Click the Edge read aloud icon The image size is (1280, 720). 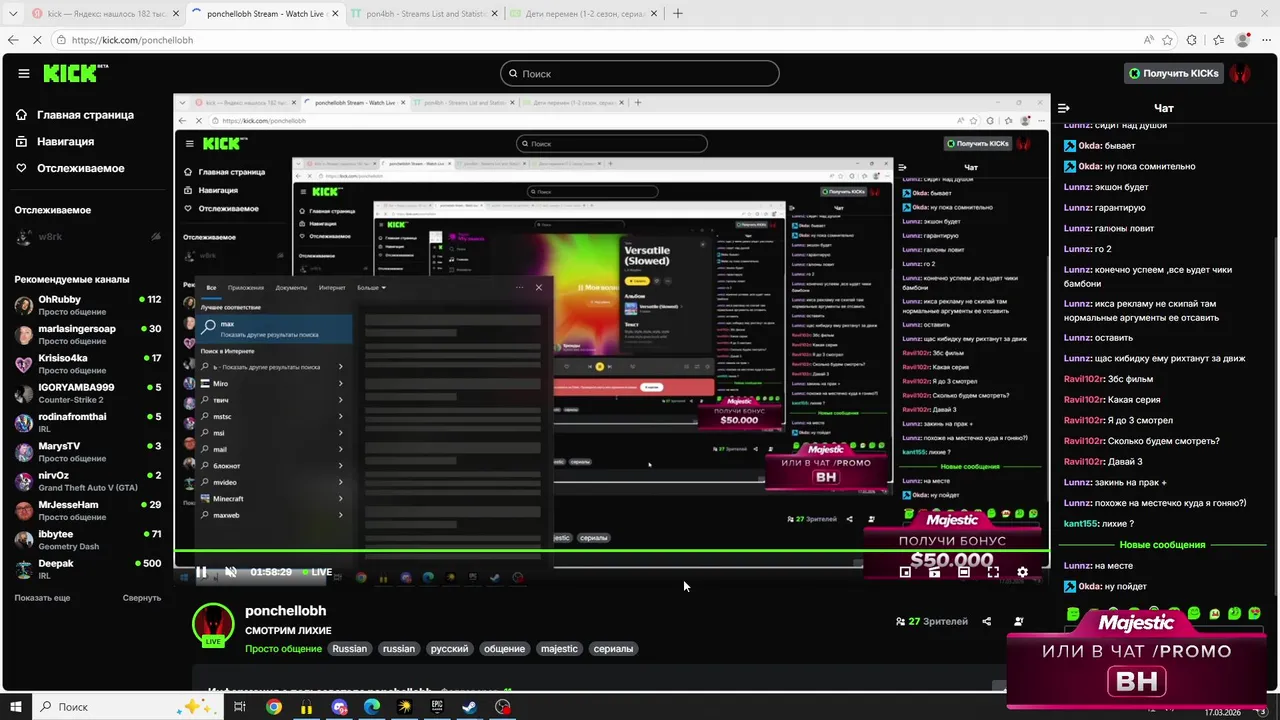click(1149, 40)
